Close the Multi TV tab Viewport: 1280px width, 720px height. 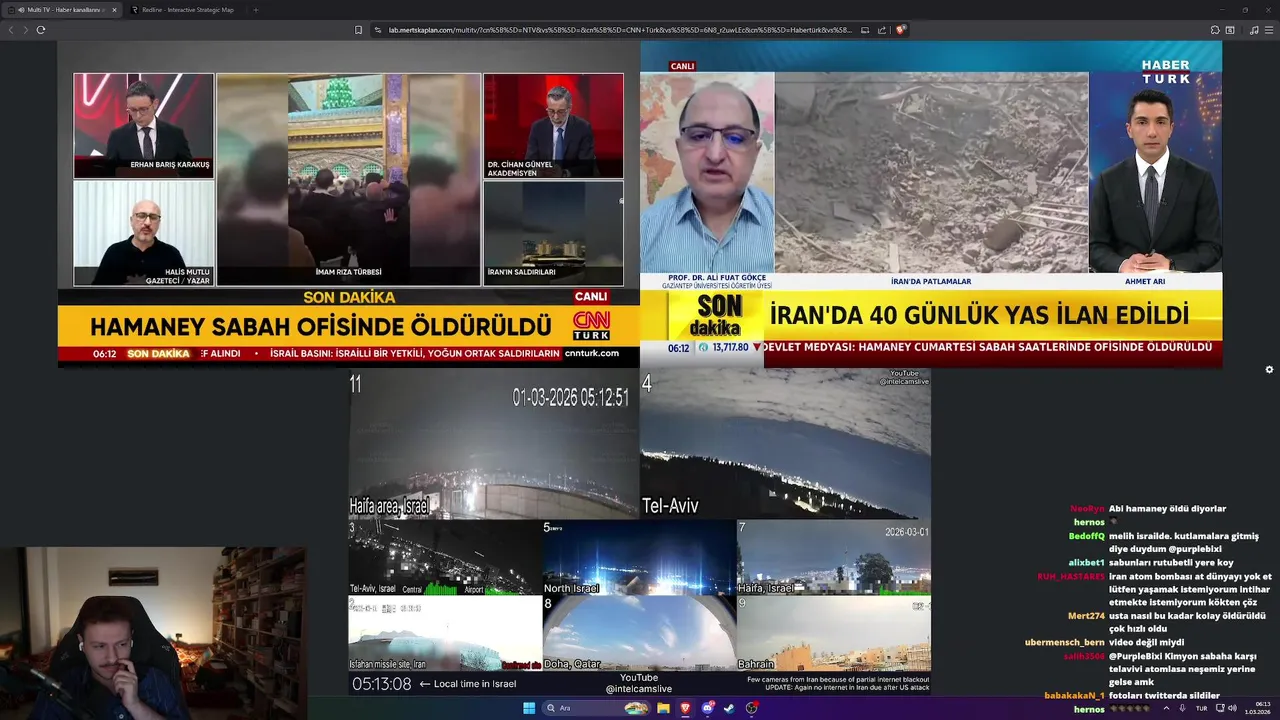click(113, 10)
